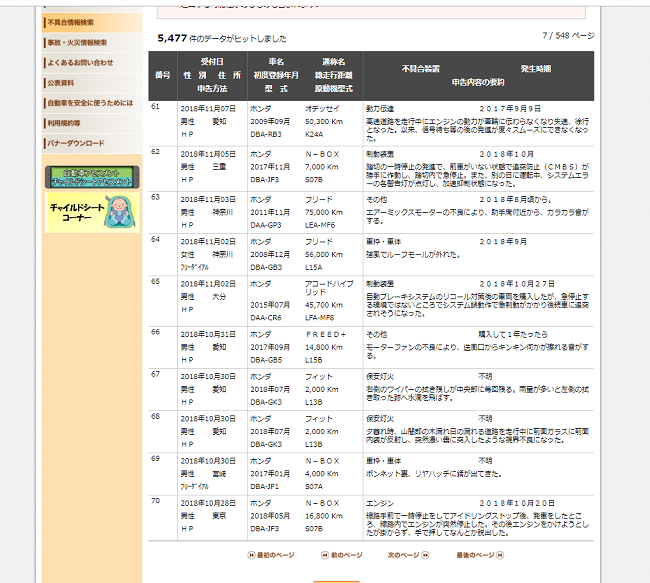Viewport: 650px width, 583px height.
Task: Open 事故・火災情報検索 sidebar item
Action: point(92,43)
